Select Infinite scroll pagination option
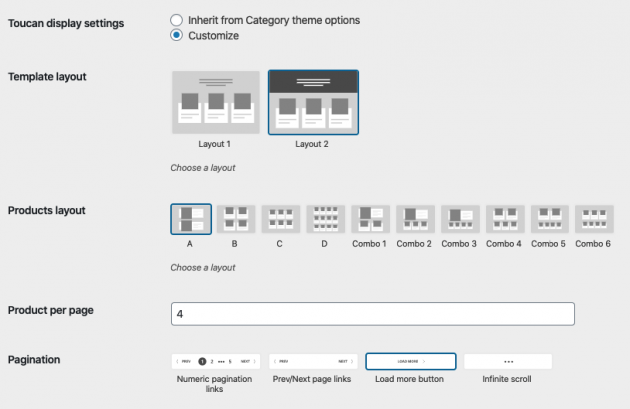Screen dimensions: 630x409 tap(507, 361)
